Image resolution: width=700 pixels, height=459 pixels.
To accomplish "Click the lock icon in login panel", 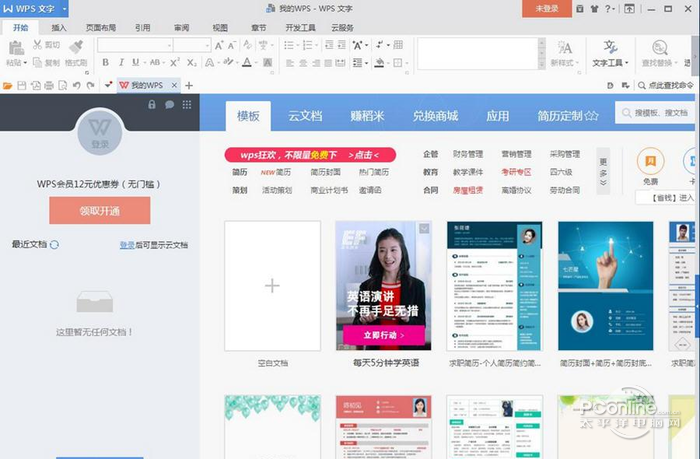I will 152,104.
